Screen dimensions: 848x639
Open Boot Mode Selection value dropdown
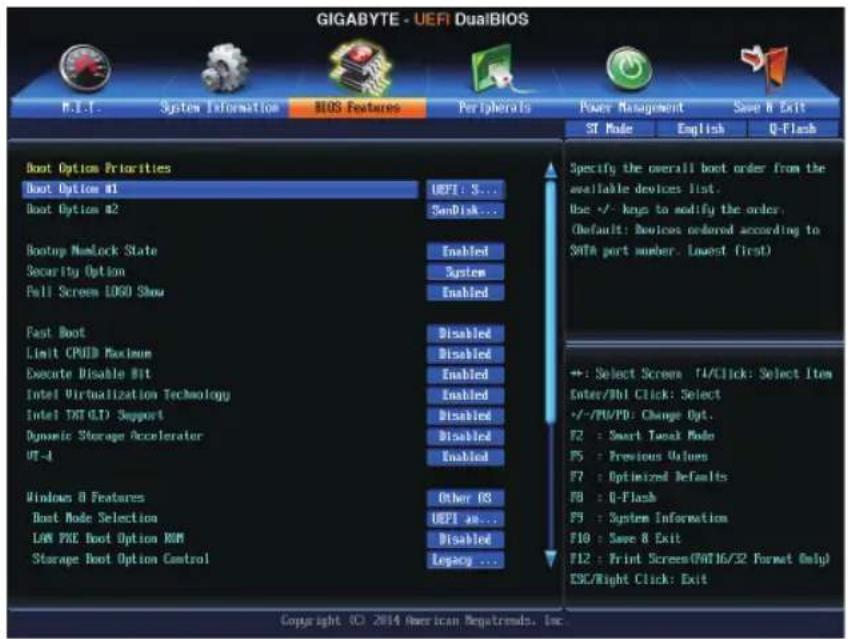tap(466, 518)
